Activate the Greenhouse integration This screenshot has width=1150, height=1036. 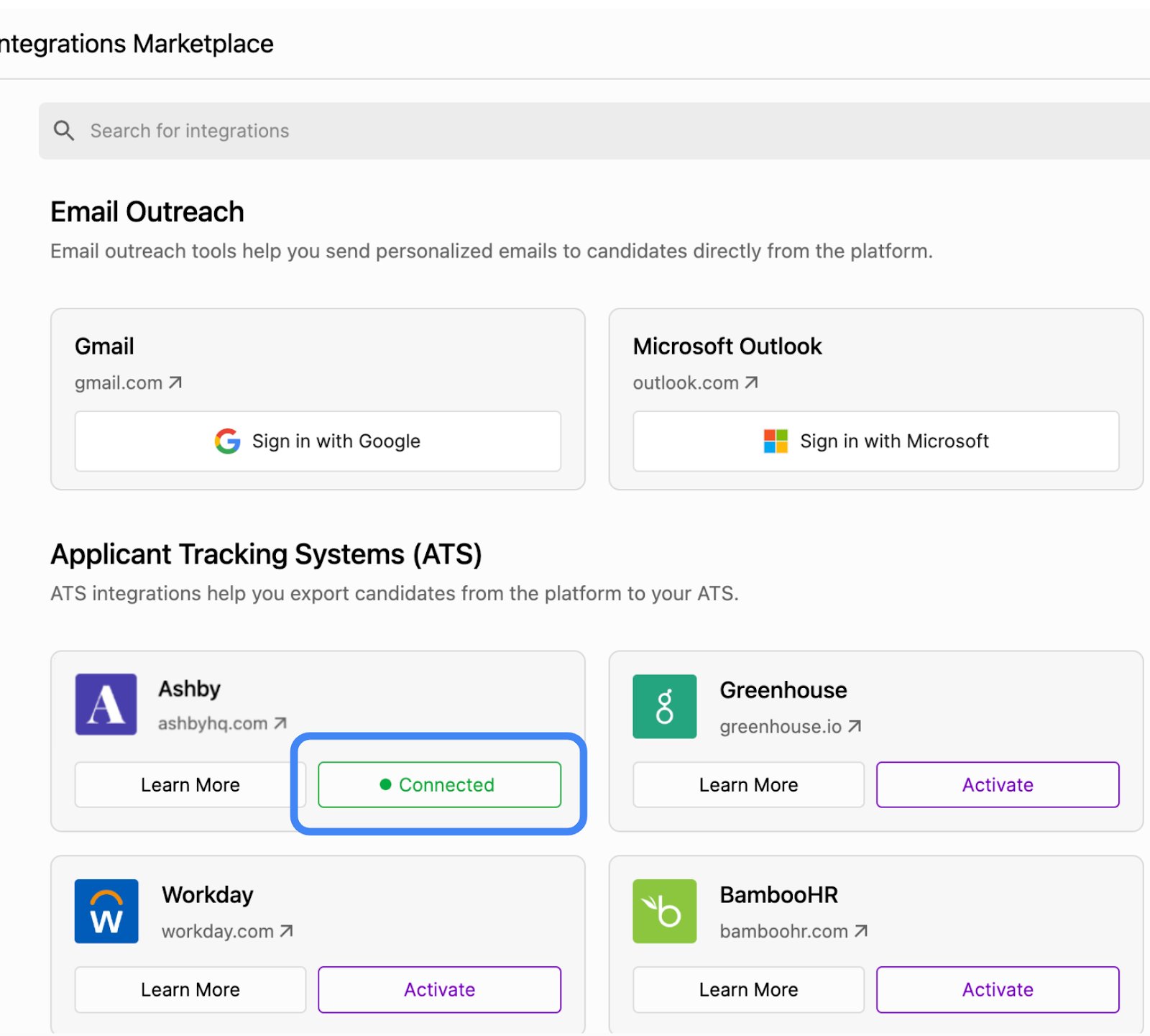tap(998, 784)
